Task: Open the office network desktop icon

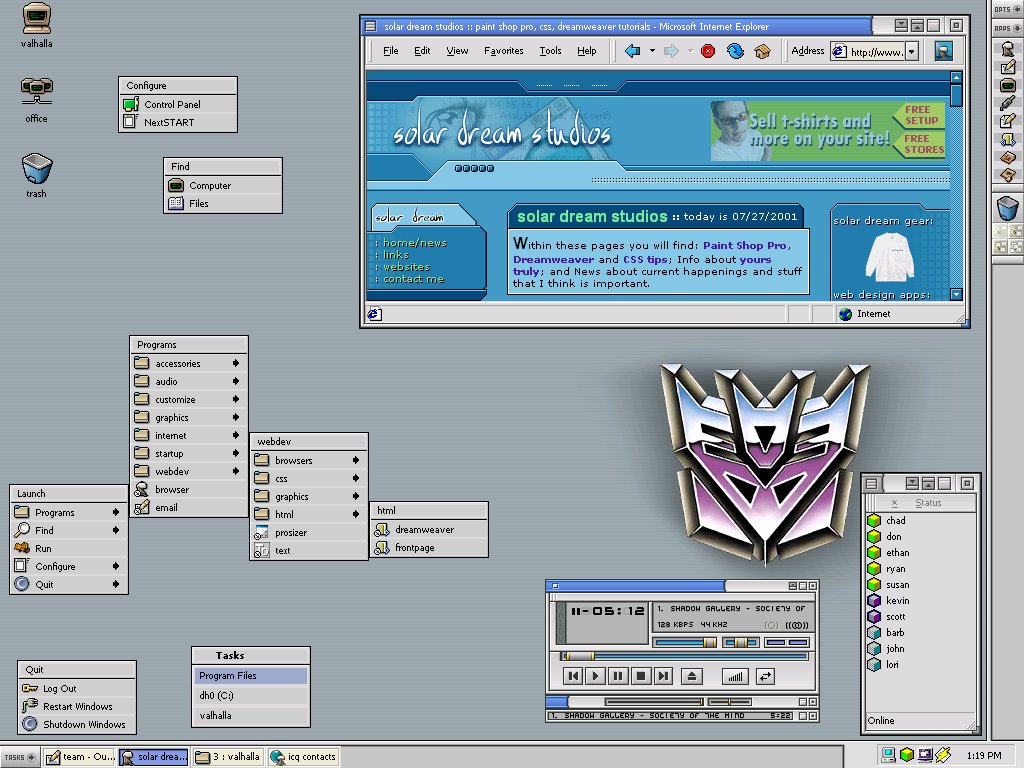Action: 37,99
